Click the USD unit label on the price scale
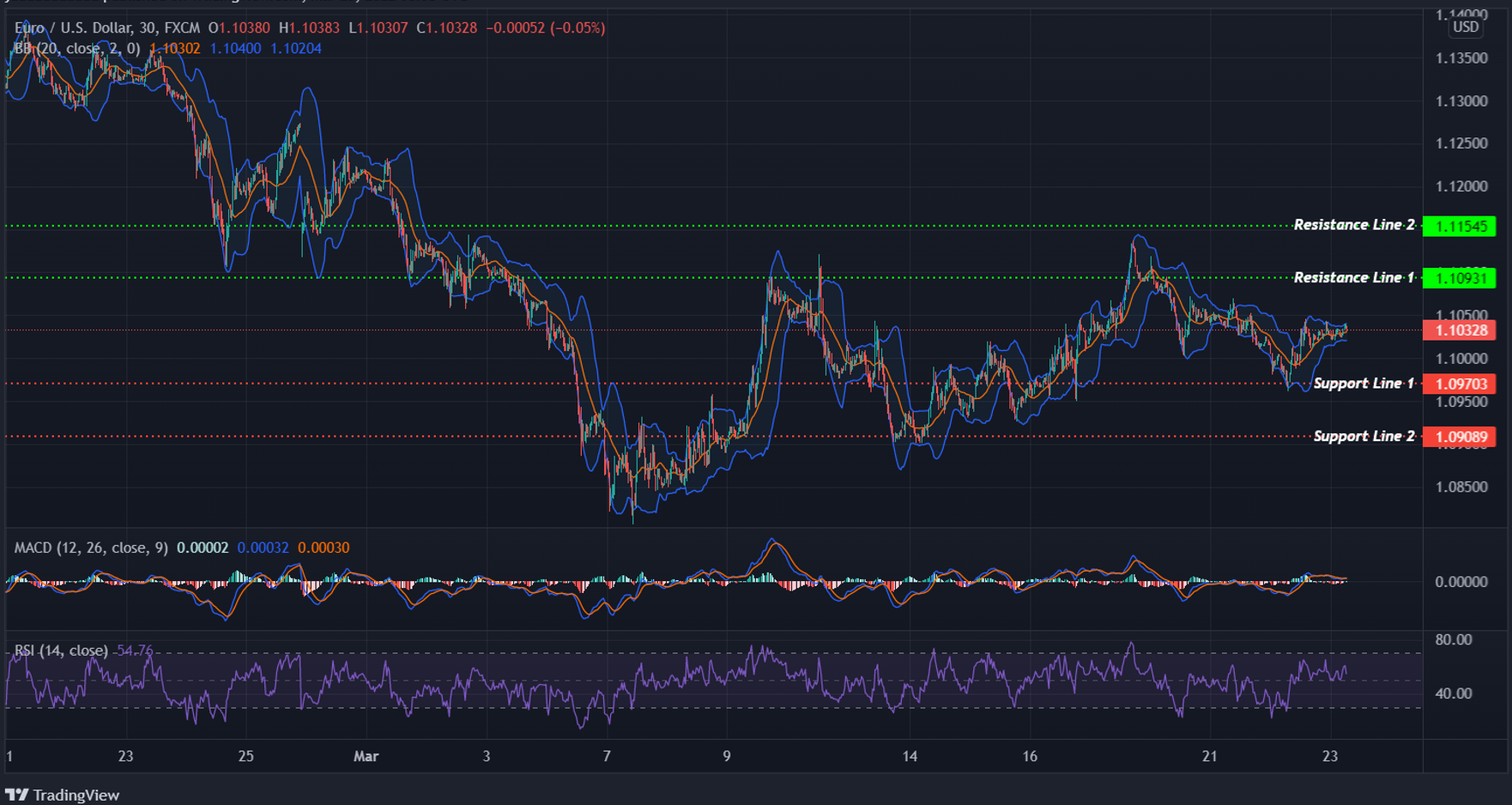Image resolution: width=1512 pixels, height=805 pixels. [x=1465, y=27]
